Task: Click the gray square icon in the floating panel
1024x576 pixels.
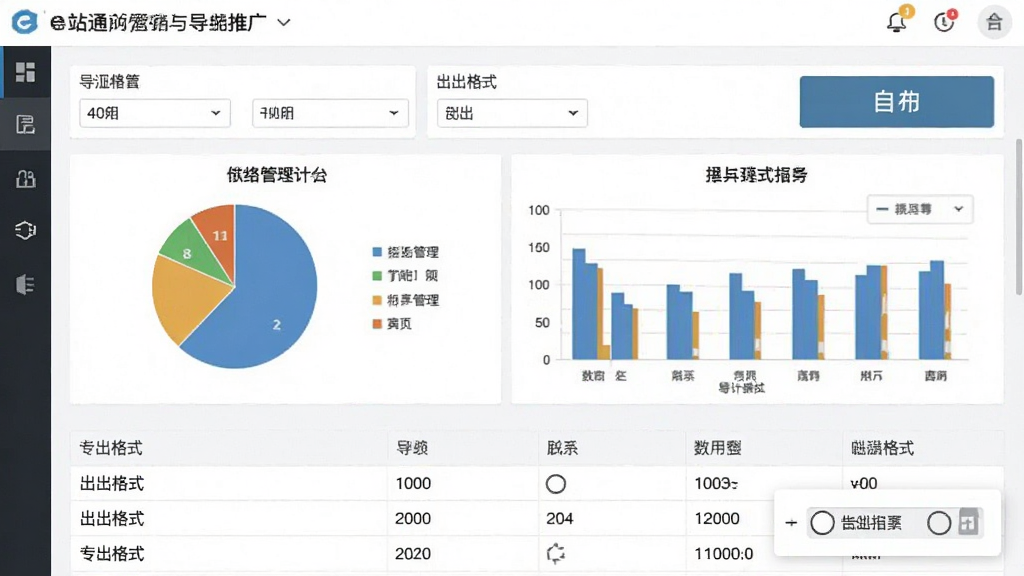Action: (x=968, y=522)
